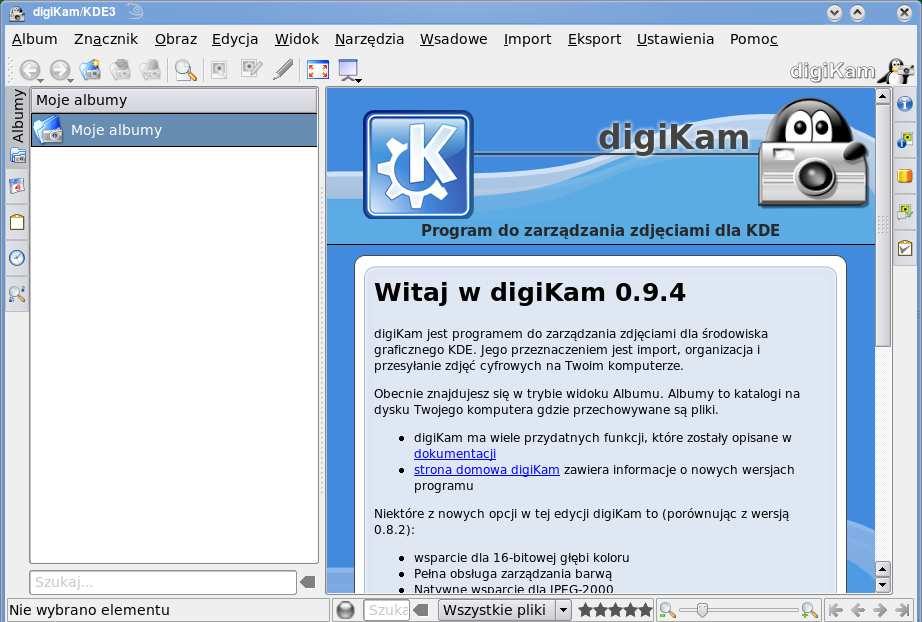Click the pencil rename icon in toolbar
The height and width of the screenshot is (622, 922).
coord(283,69)
